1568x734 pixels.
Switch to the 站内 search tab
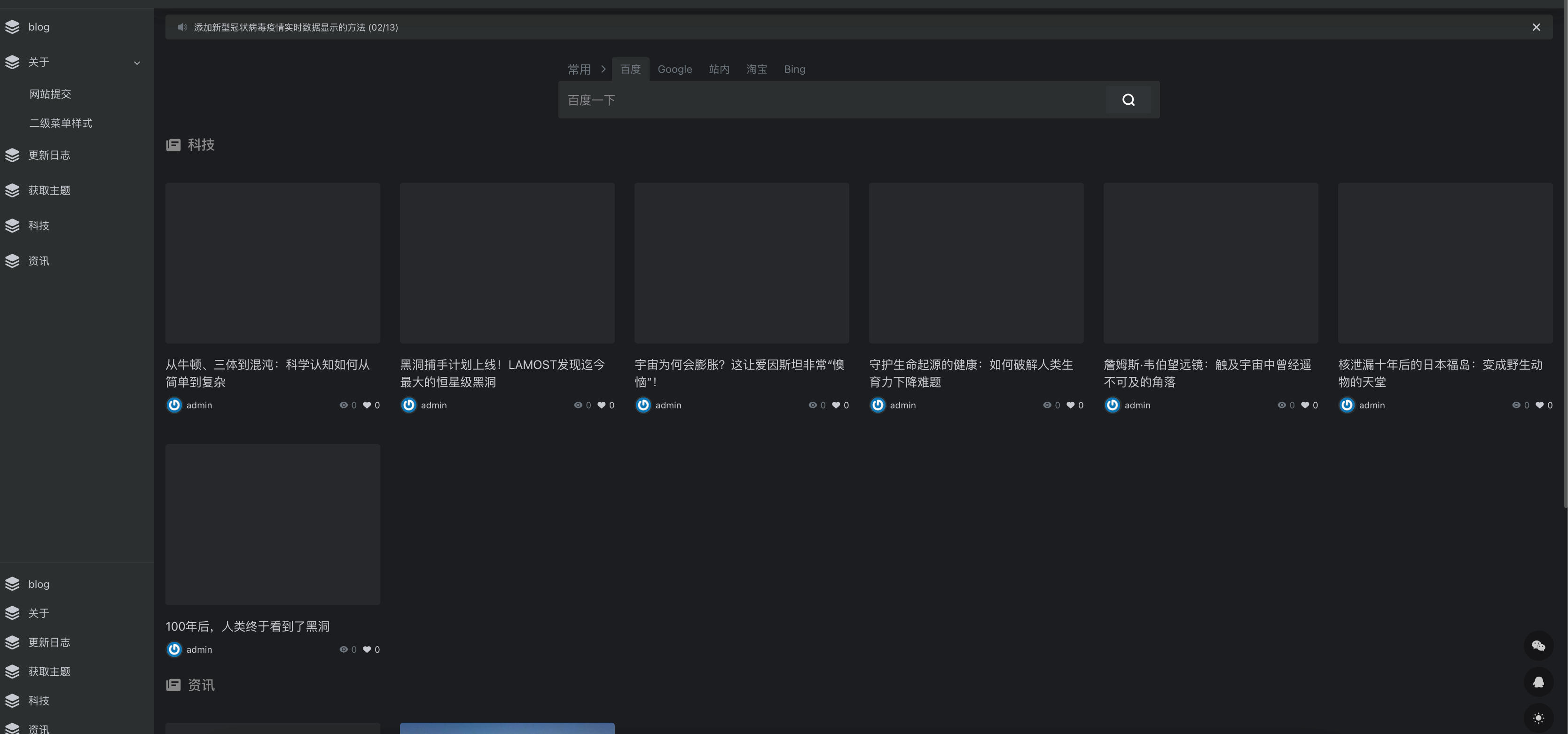(719, 70)
